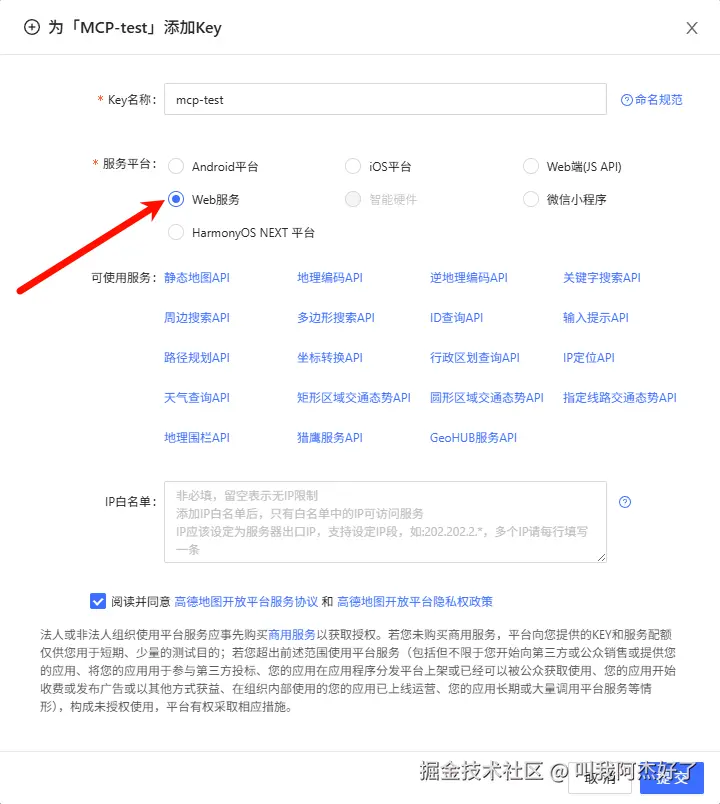720x804 pixels.
Task: Open the 商用服务 link in the notice
Action: (x=291, y=635)
